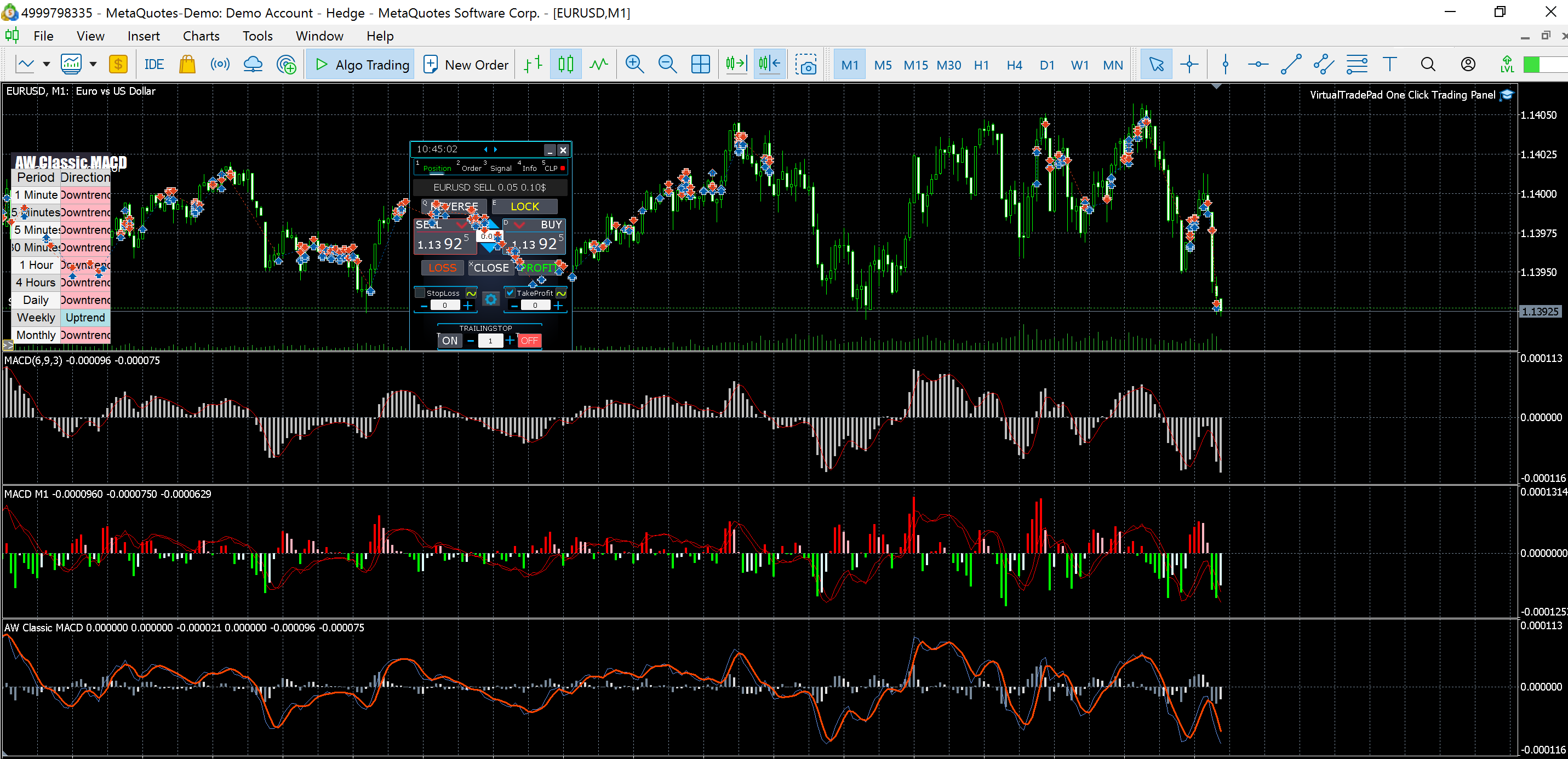Viewport: 1568px width, 759px height.
Task: Toggle Algo Trading on
Action: [361, 65]
